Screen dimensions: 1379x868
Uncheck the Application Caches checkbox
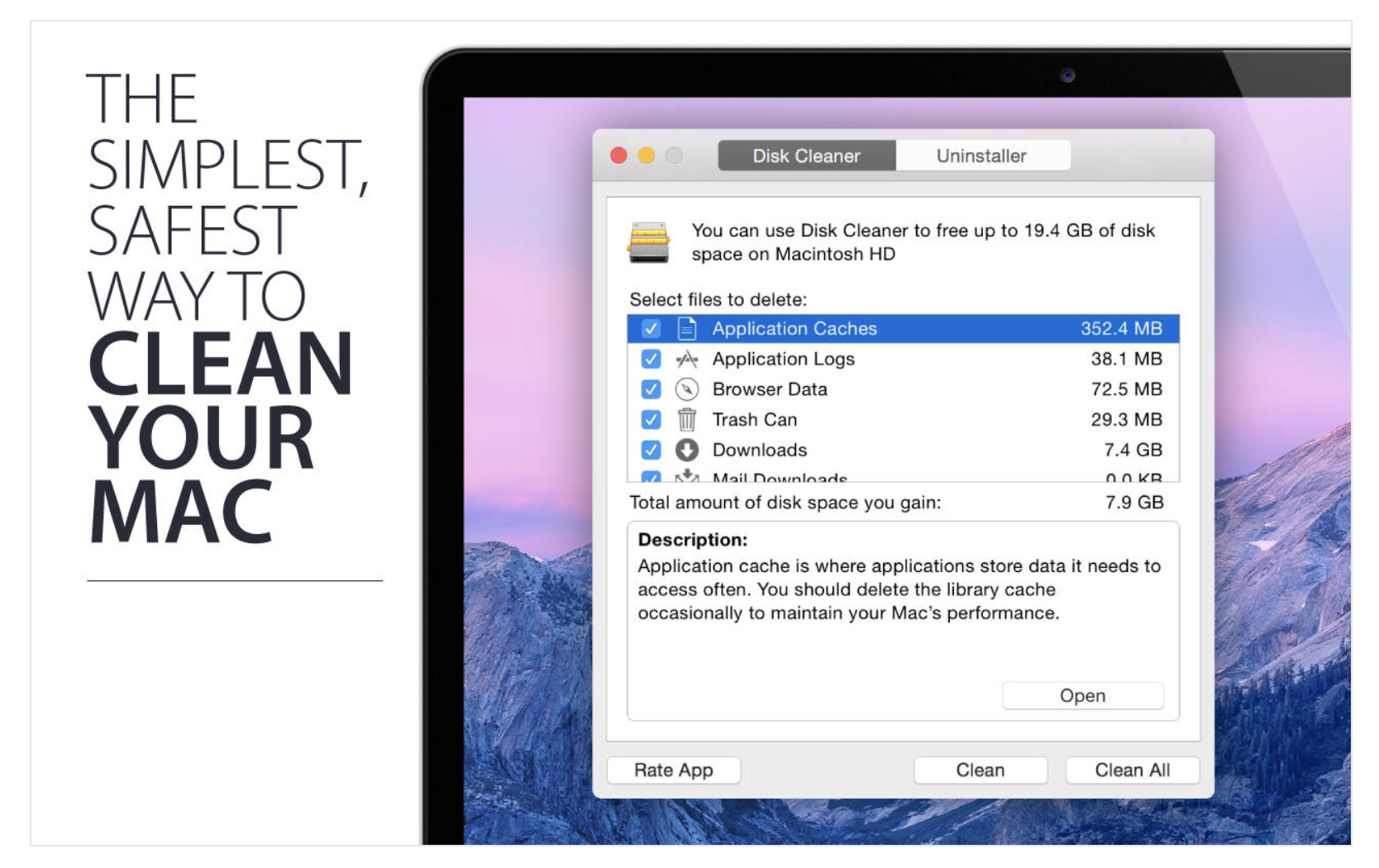(651, 329)
